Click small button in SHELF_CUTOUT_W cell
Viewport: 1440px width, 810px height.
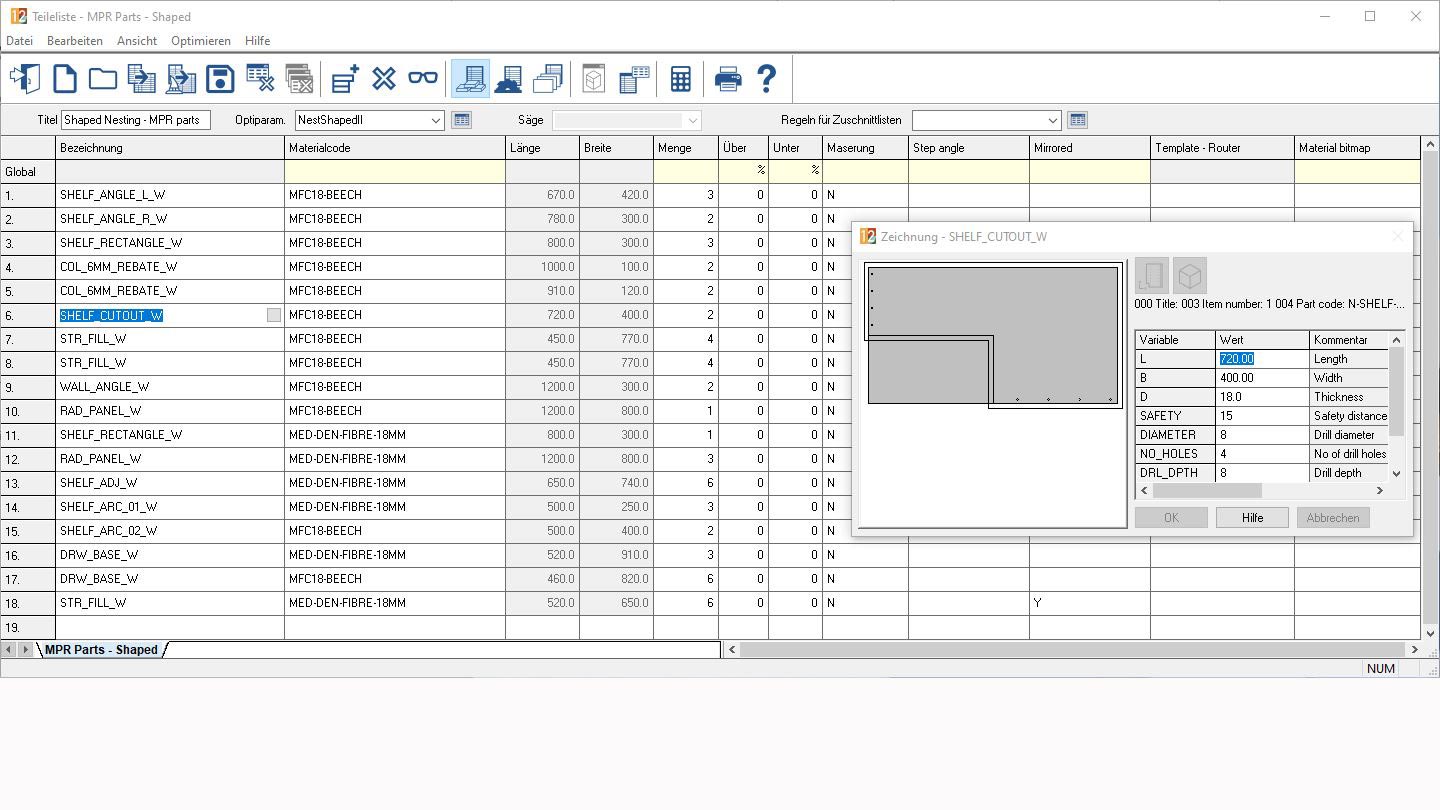tap(274, 315)
